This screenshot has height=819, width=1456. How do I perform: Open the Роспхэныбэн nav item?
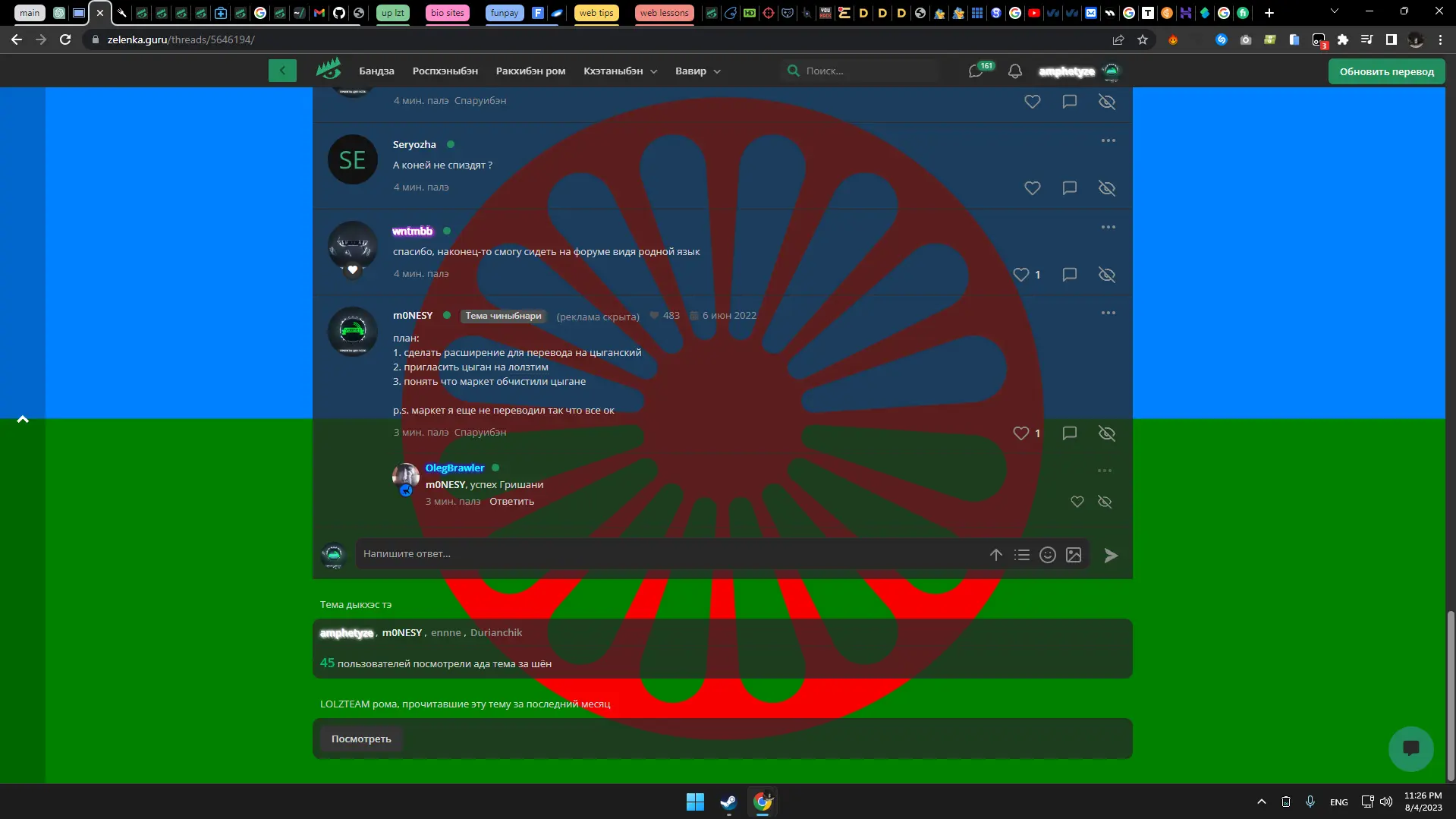click(445, 71)
